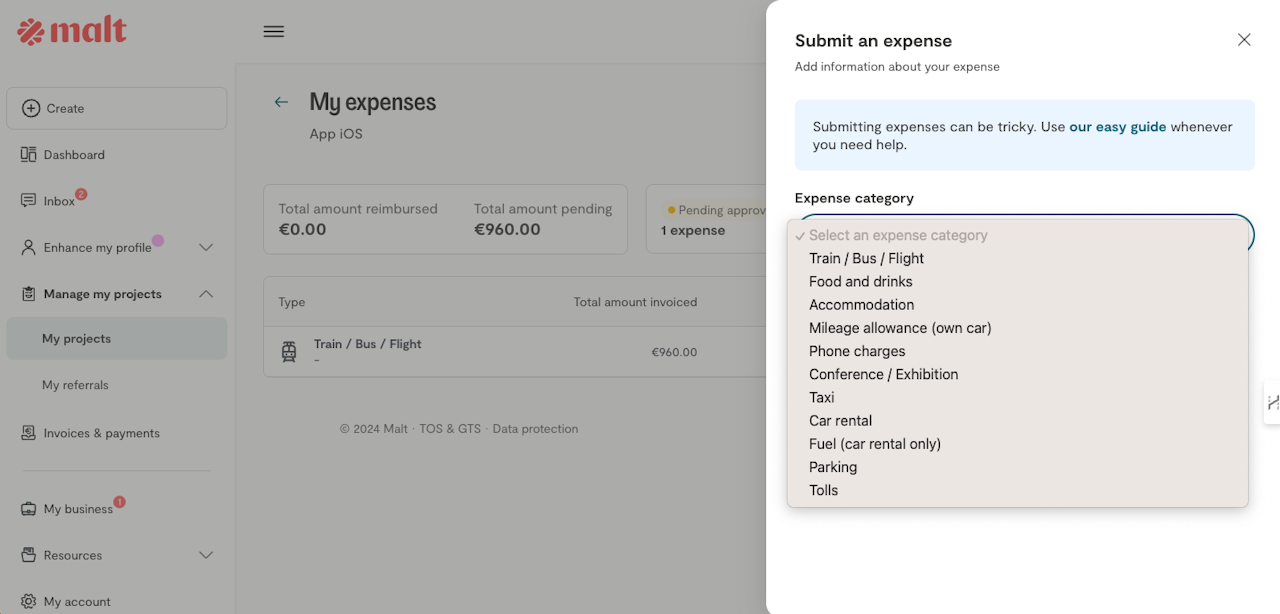Viewport: 1280px width, 614px height.
Task: Click the Create button
Action: coord(116,108)
